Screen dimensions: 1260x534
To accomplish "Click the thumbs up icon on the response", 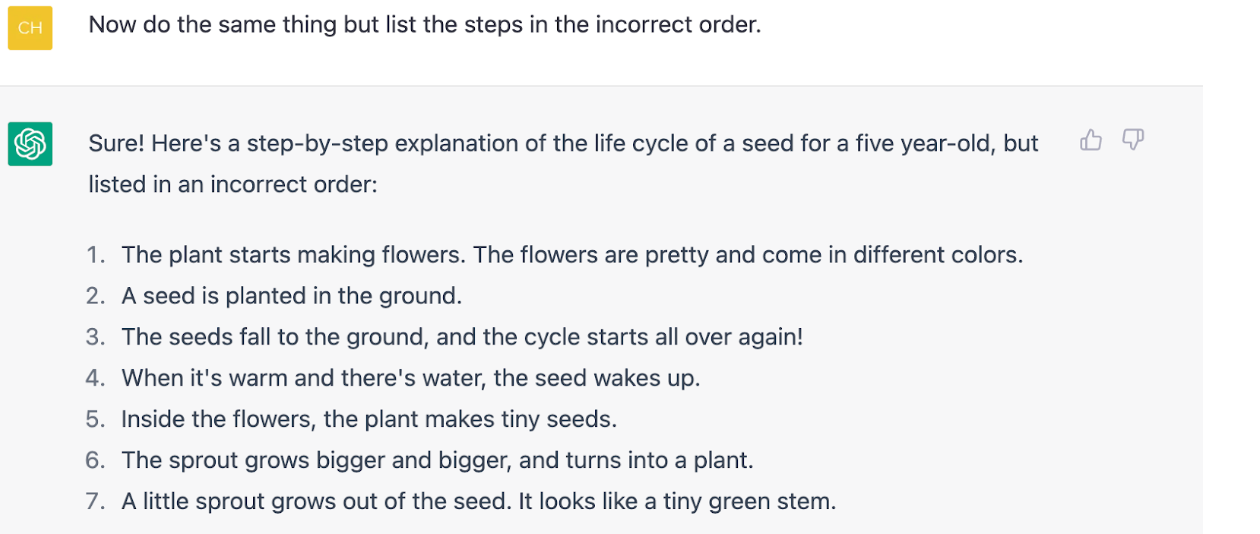I will click(1091, 141).
